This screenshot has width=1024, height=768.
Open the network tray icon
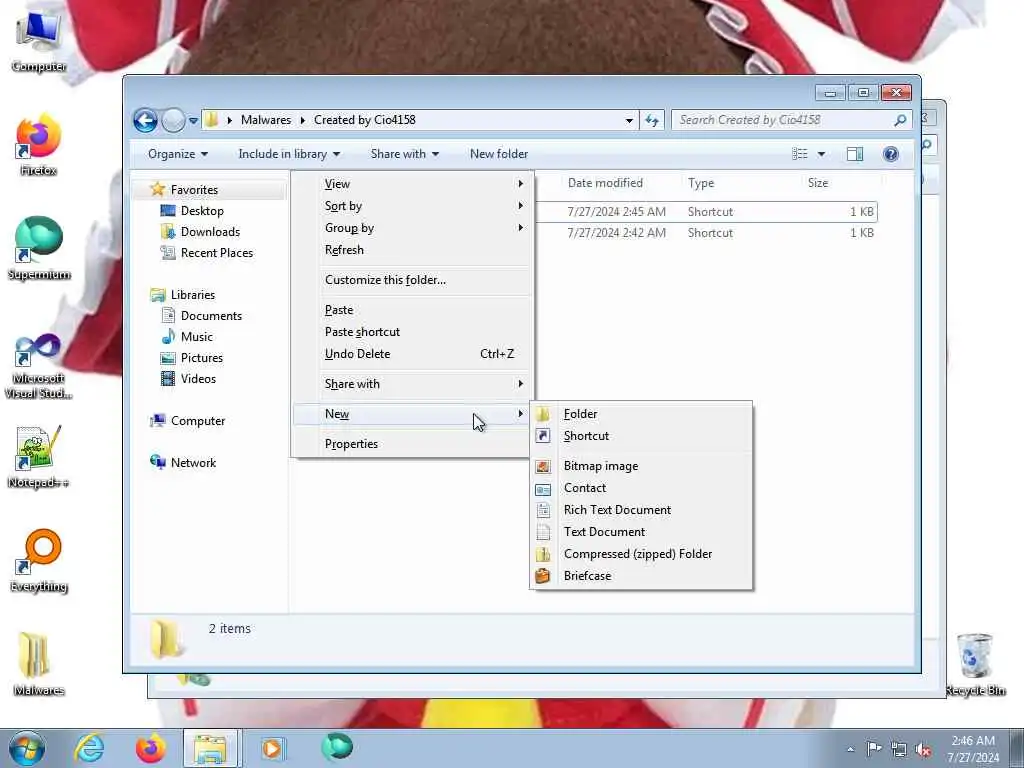(x=899, y=749)
